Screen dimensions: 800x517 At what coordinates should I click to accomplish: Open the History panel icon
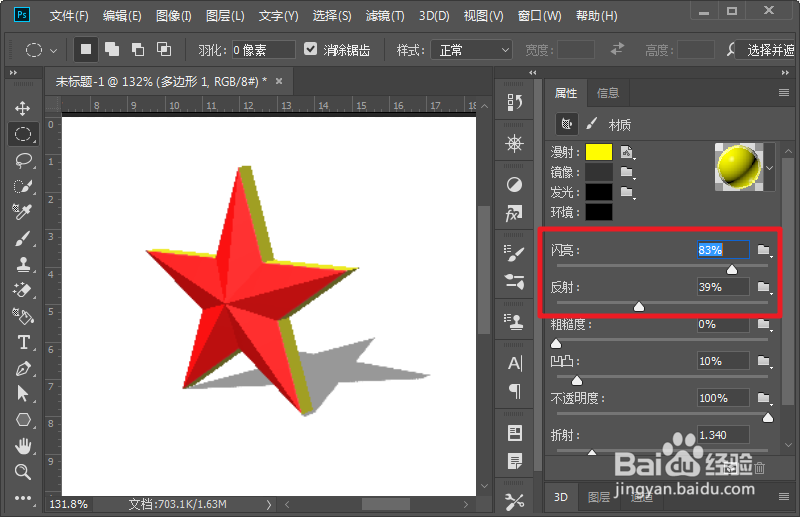(x=514, y=103)
